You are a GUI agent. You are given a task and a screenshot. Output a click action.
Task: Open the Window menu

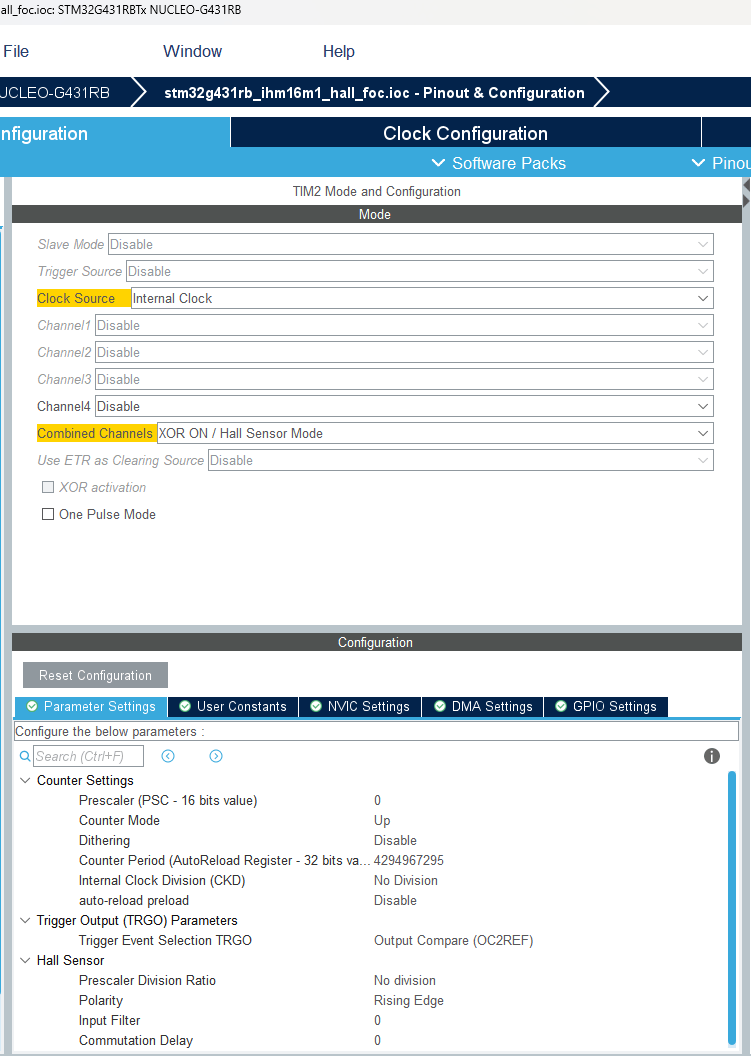(192, 51)
